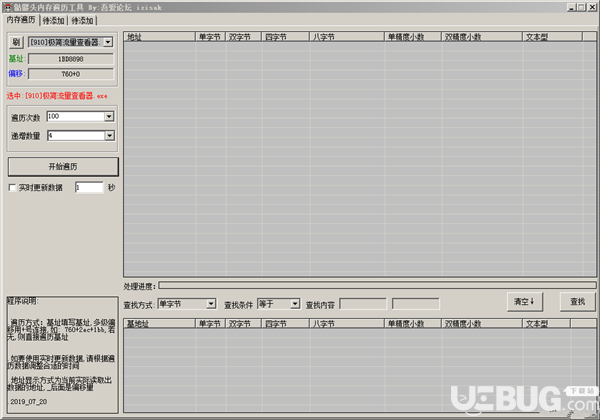This screenshot has height=420, width=600.
Task: Expand the 递增数量 dropdown
Action: (x=109, y=135)
